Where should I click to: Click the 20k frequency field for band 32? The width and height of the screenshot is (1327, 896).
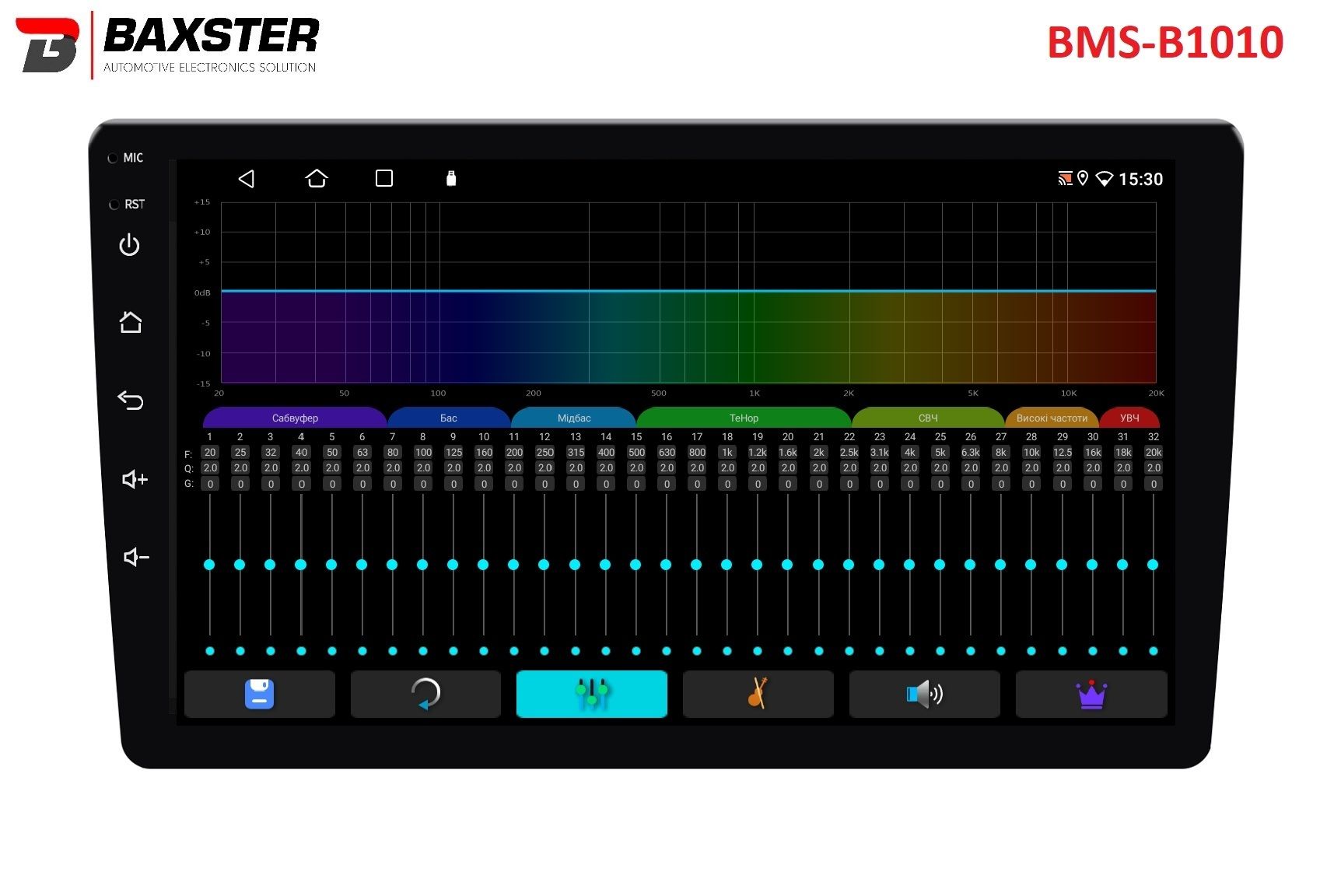pyautogui.click(x=1154, y=453)
